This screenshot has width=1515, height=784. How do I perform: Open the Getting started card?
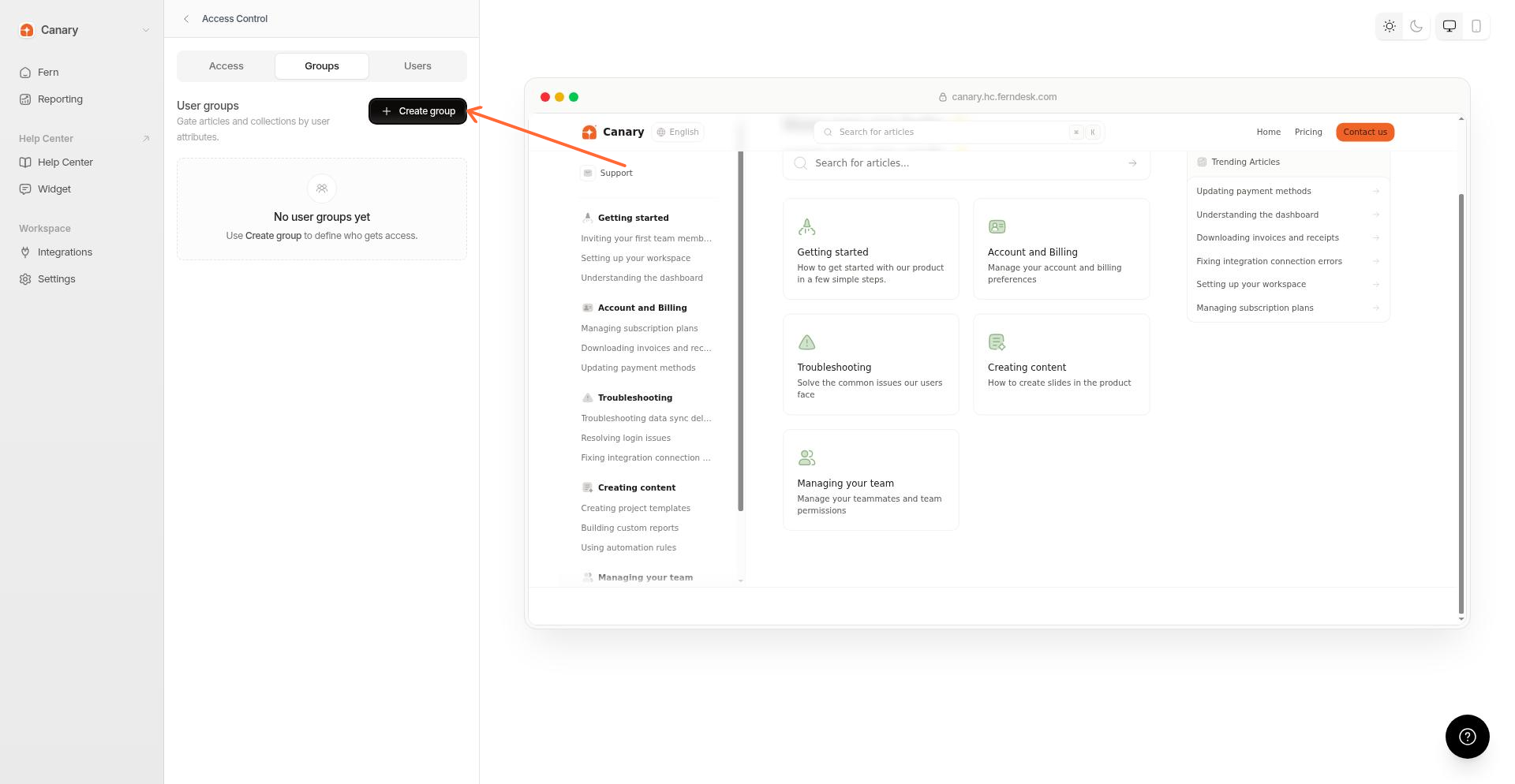(871, 249)
